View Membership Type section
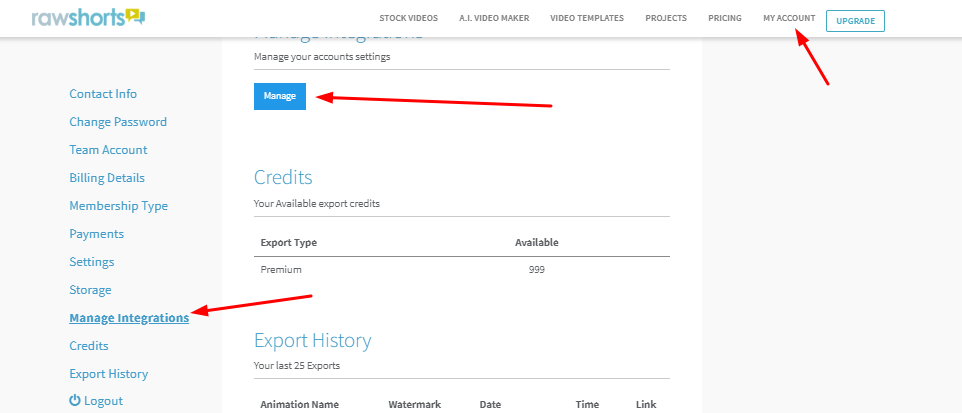 click(118, 206)
